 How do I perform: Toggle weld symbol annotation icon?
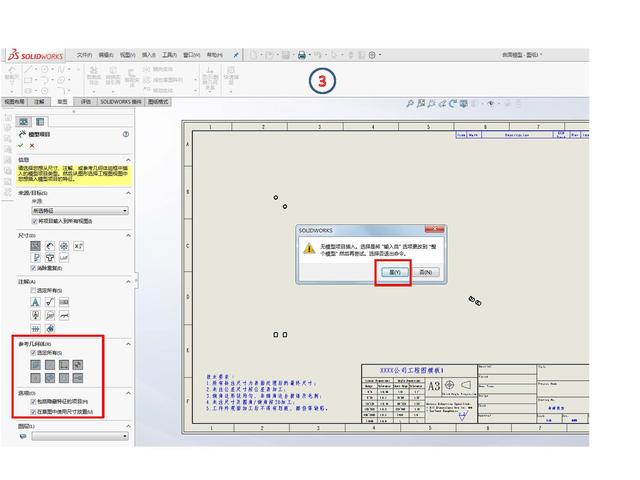pyautogui.click(x=64, y=315)
